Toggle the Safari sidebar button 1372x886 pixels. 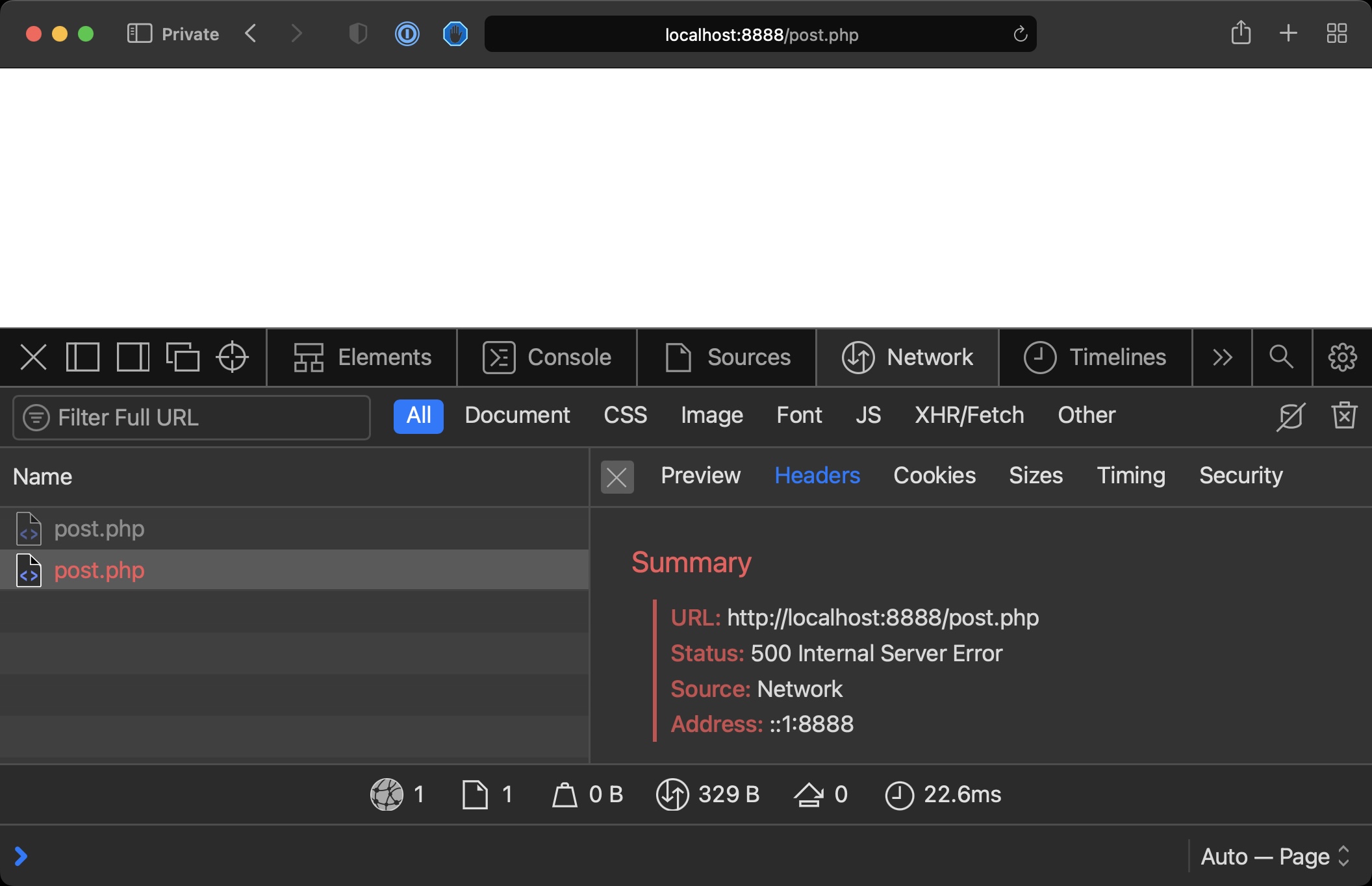(x=139, y=34)
